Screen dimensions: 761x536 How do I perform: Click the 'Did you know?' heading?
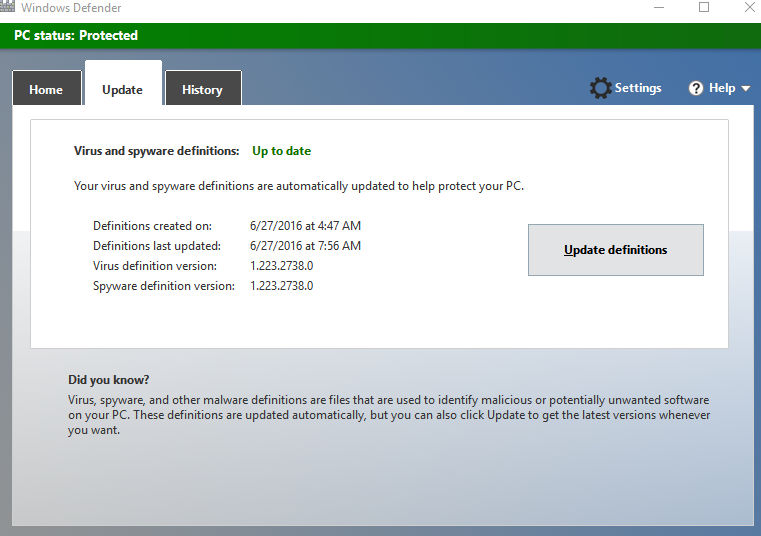[108, 380]
